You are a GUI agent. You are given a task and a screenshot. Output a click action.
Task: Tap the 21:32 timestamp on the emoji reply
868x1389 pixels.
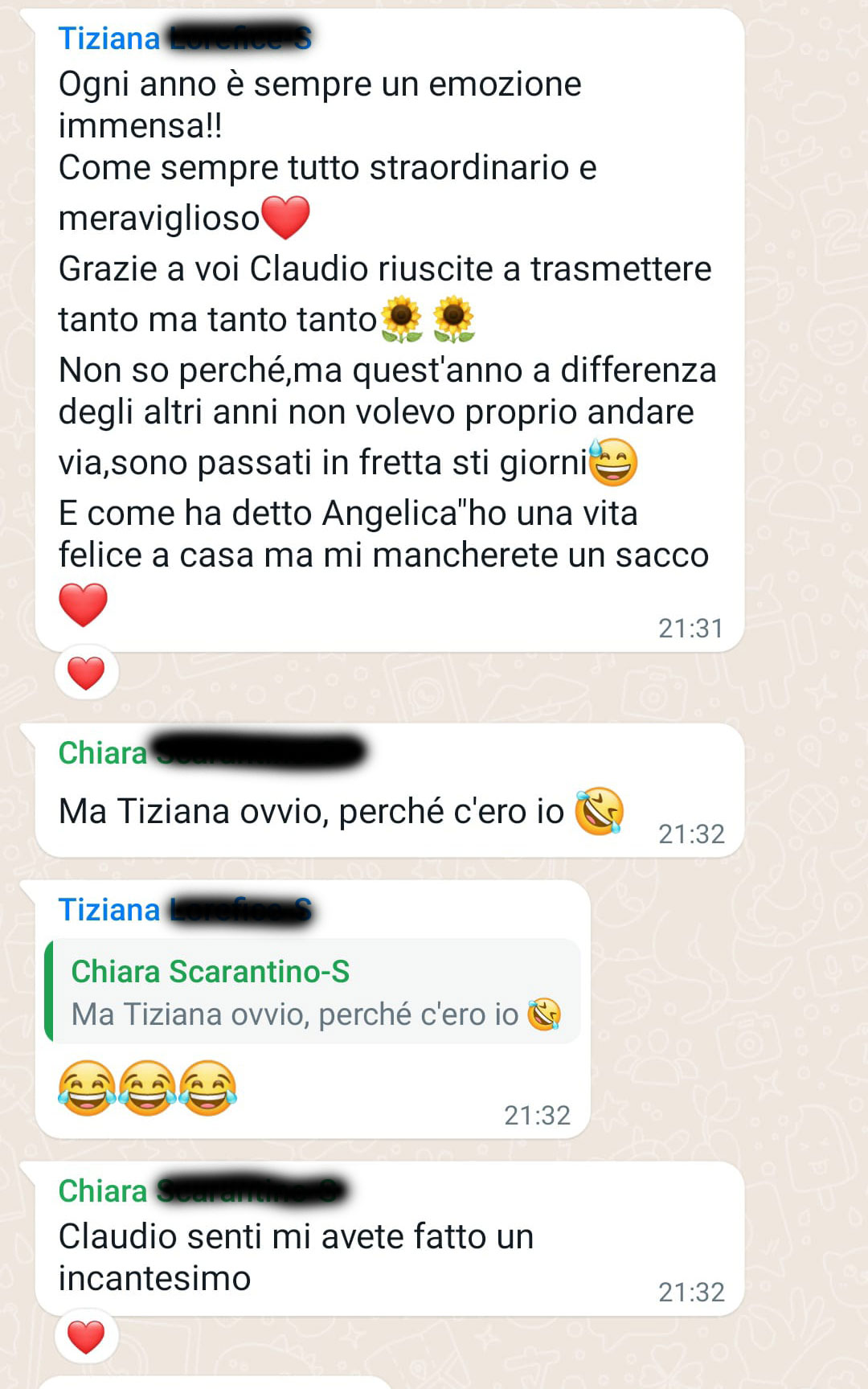pyautogui.click(x=537, y=1116)
